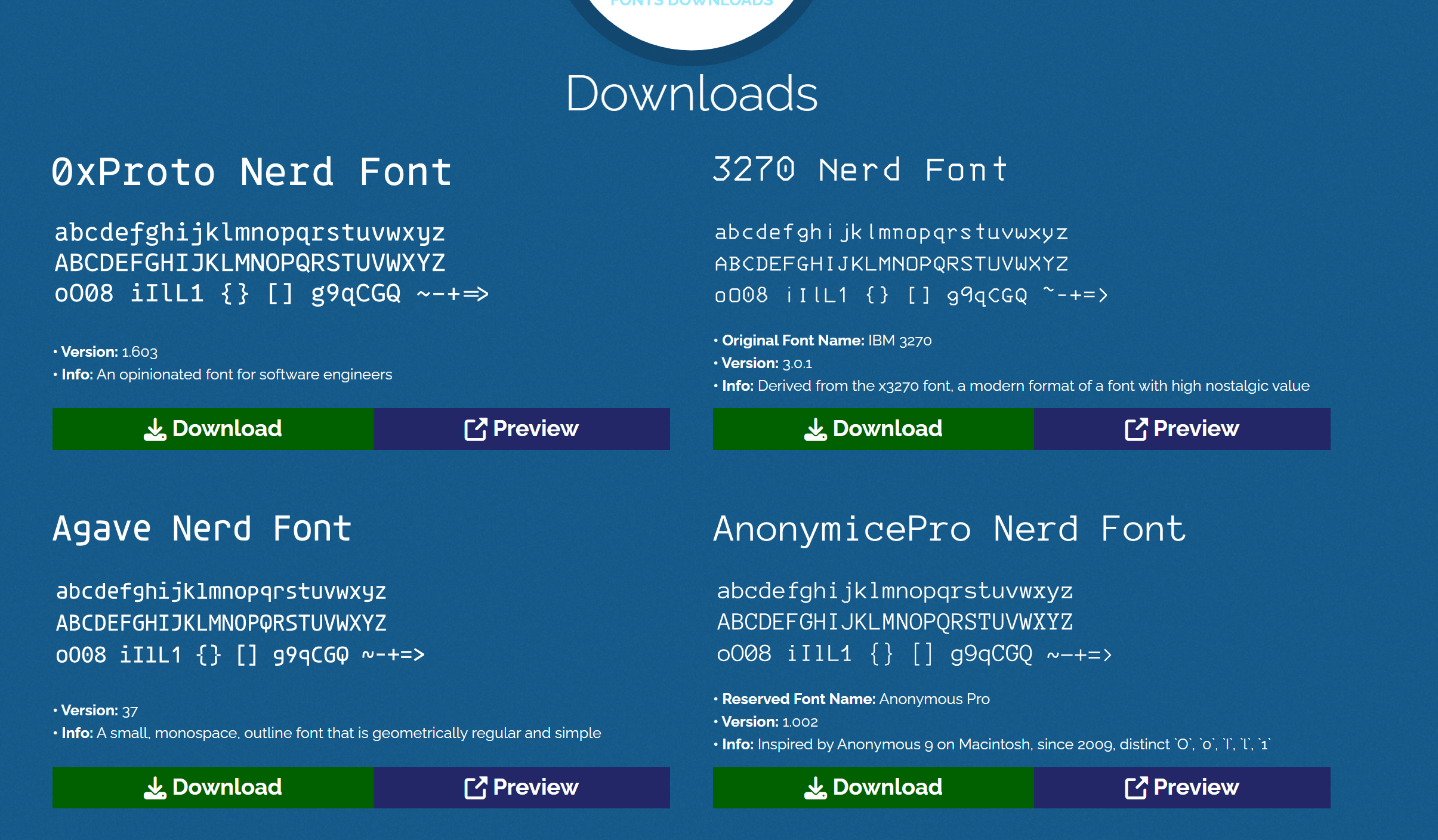Viewport: 1438px width, 840px height.
Task: Download the AnonymicePro Nerd Font
Action: (874, 787)
